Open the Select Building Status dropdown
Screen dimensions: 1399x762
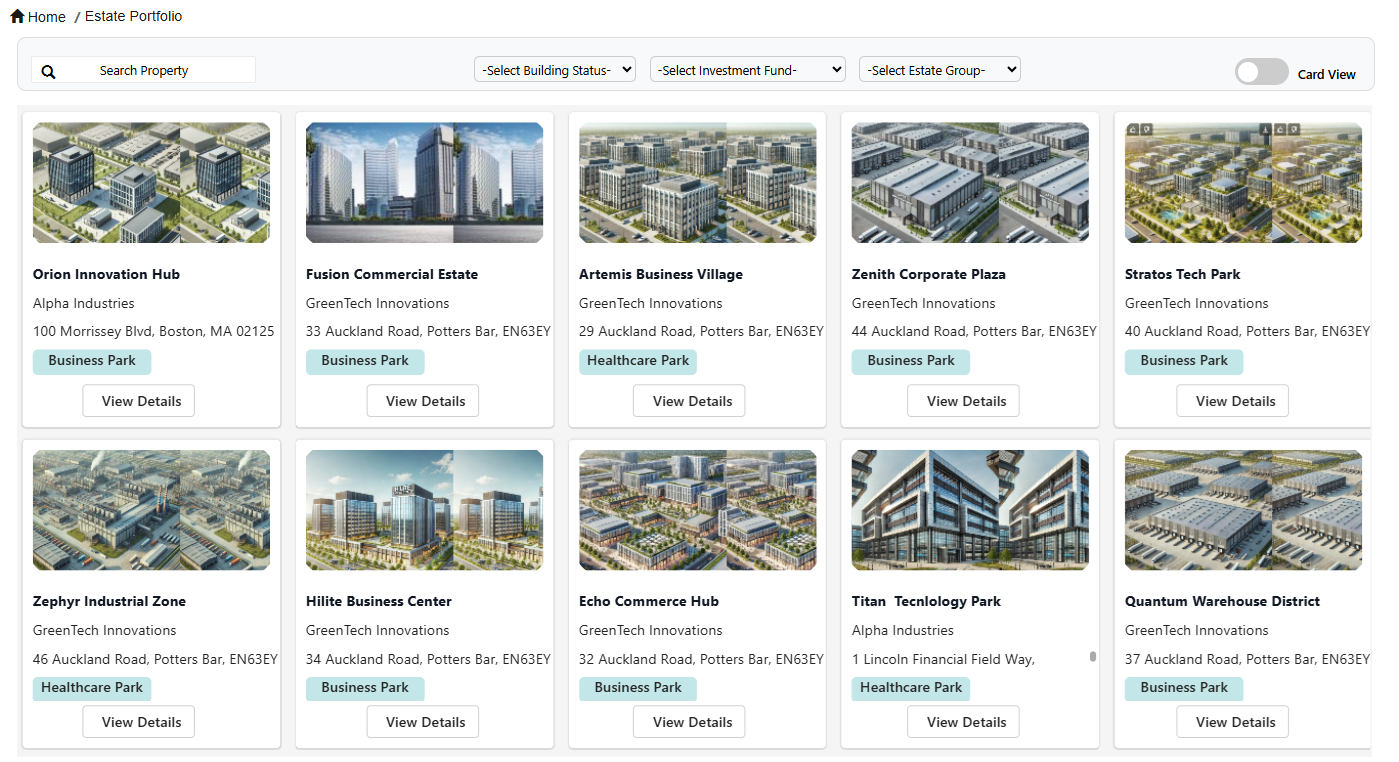(x=554, y=69)
